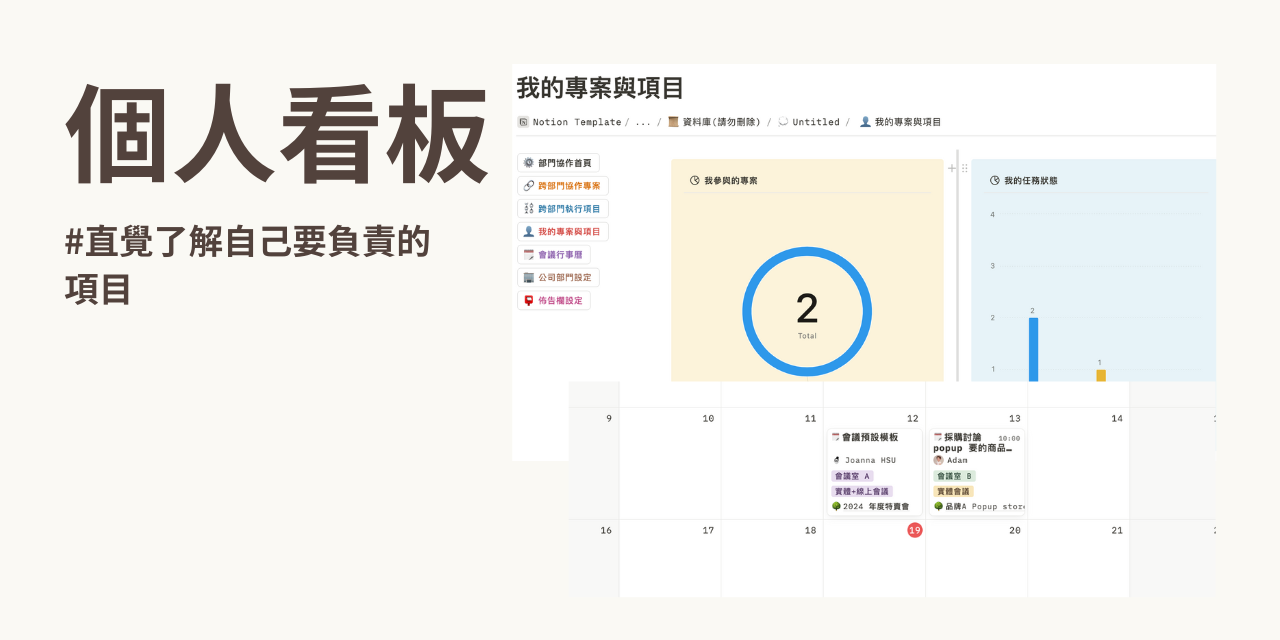Click the chain-link icon beside 跨部門協作專案

click(x=528, y=185)
